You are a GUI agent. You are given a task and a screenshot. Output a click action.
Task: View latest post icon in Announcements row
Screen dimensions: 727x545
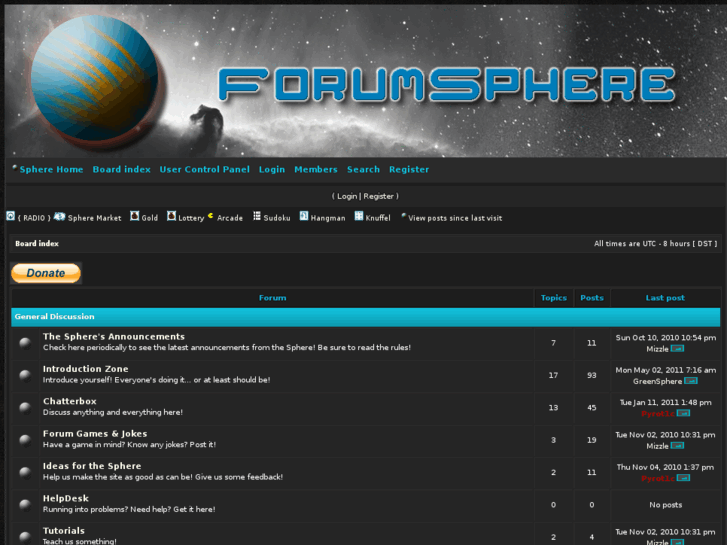(677, 349)
